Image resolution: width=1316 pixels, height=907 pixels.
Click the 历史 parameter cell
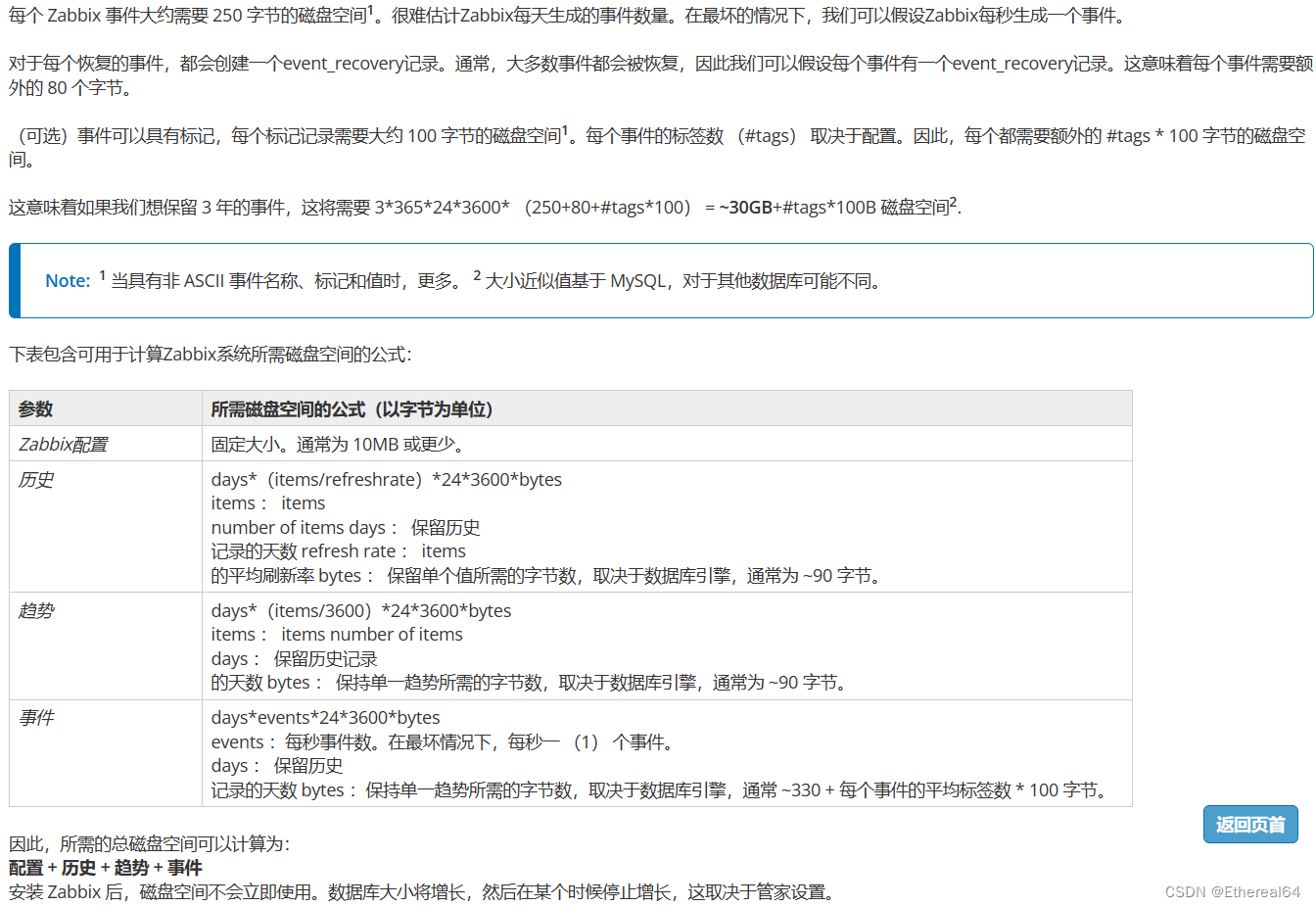[x=106, y=527]
